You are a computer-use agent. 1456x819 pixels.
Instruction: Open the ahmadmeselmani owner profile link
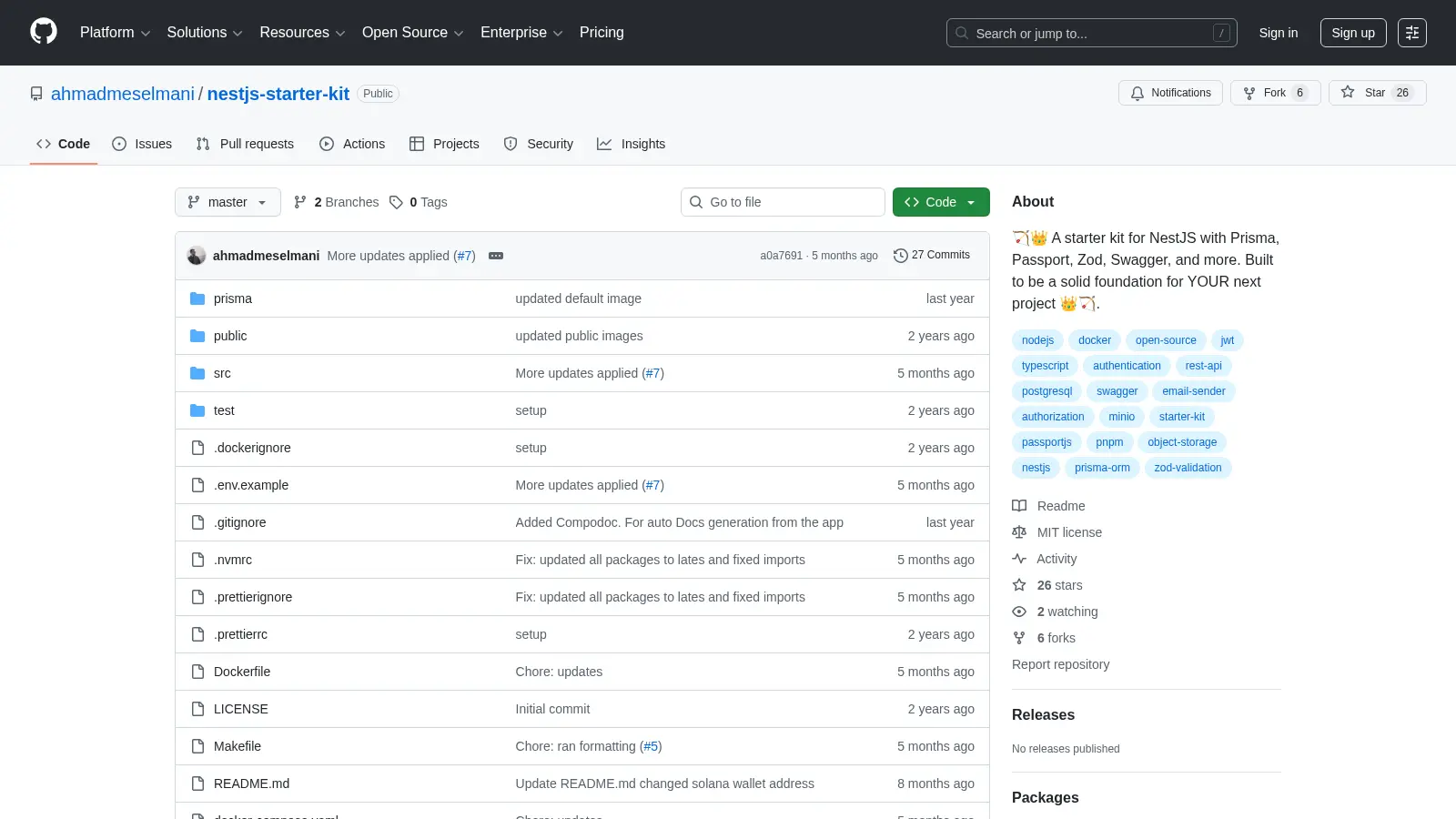[x=123, y=94]
